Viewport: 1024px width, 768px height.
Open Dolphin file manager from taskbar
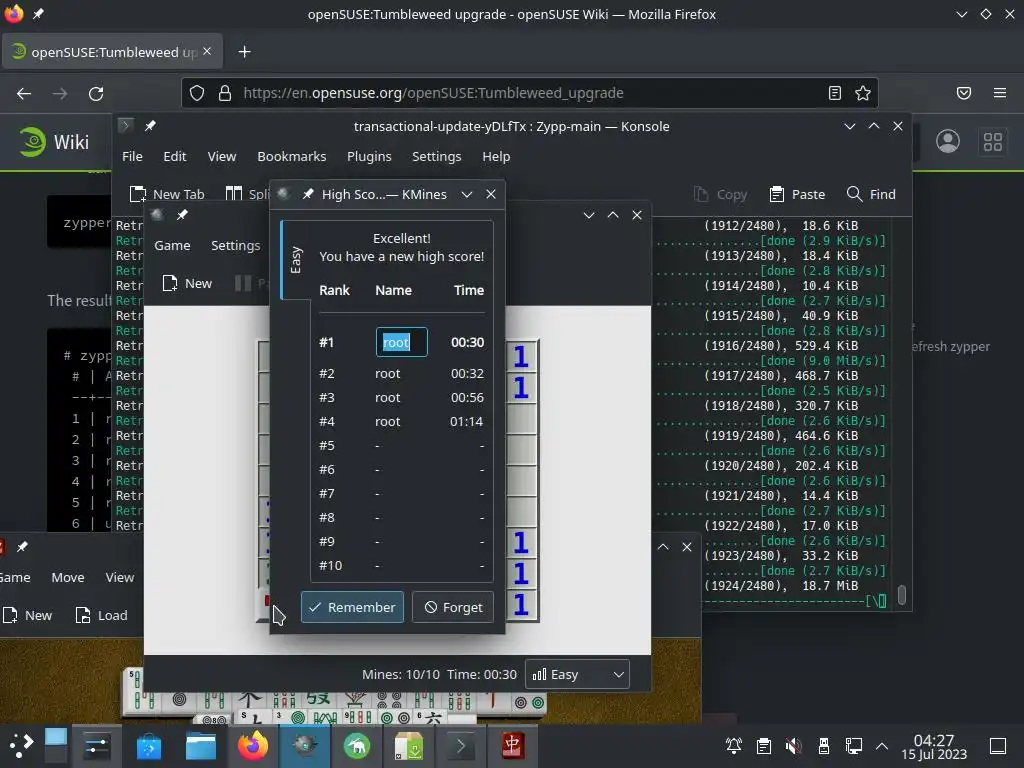point(200,746)
